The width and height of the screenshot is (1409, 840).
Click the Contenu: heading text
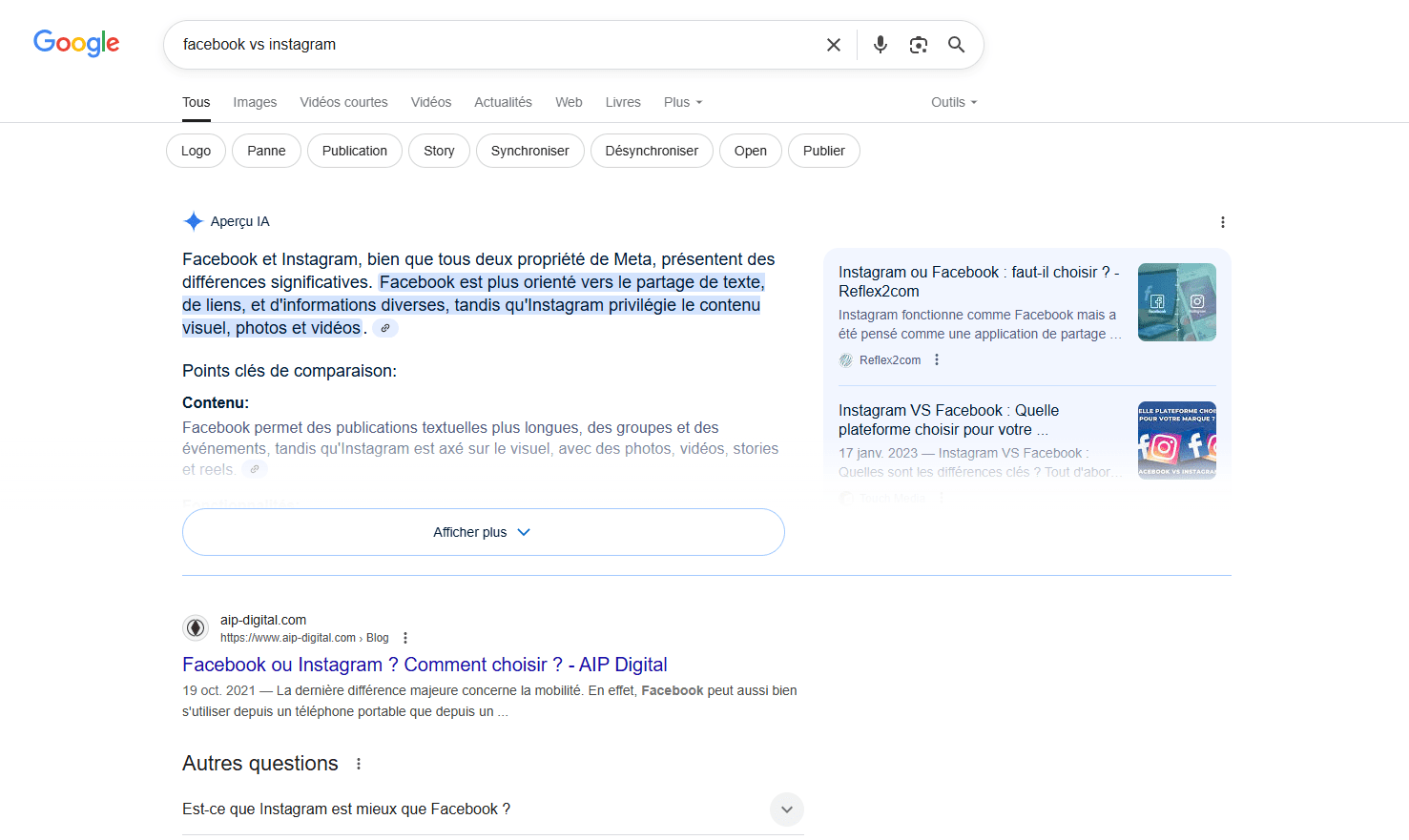point(216,402)
